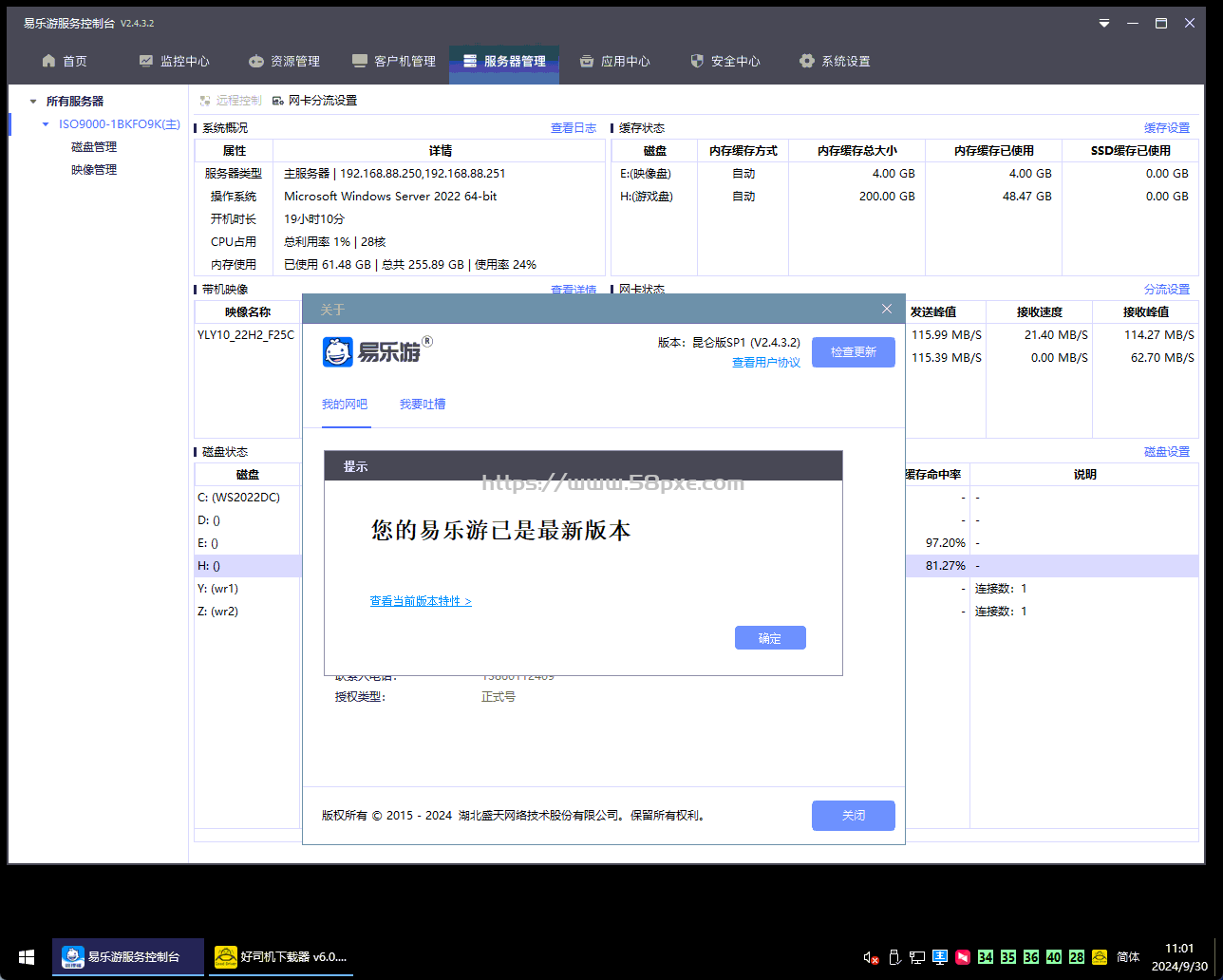Screen dimensions: 1223x980
Task: Click the tray temperature icon showing 40
Action: [x=1054, y=957]
